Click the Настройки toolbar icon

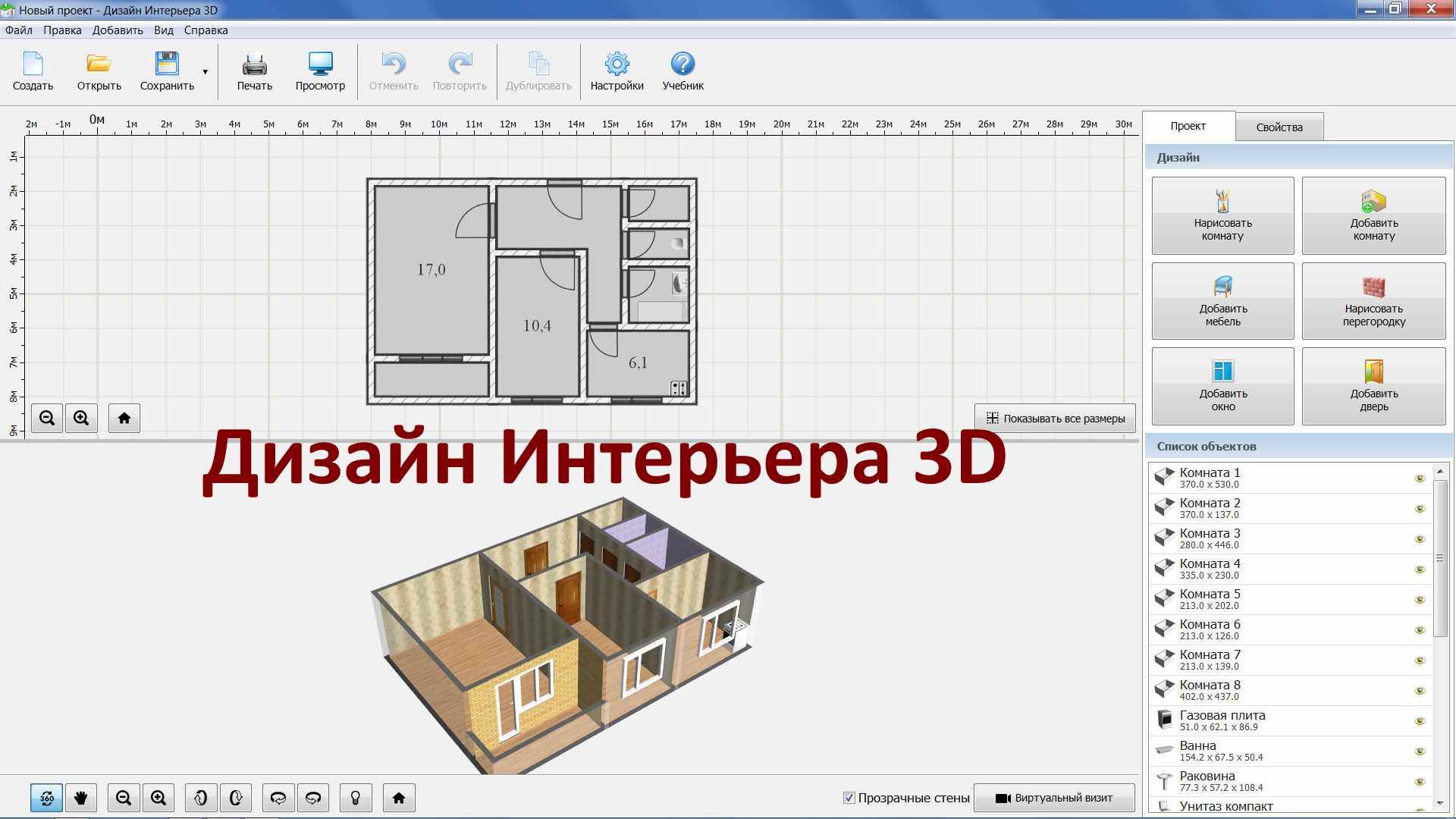(x=614, y=70)
